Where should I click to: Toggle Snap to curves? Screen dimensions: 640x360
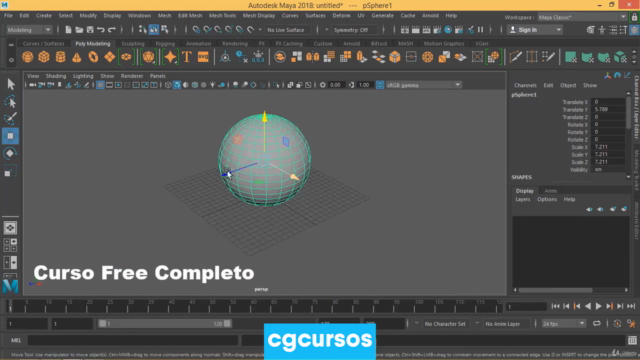(207, 30)
